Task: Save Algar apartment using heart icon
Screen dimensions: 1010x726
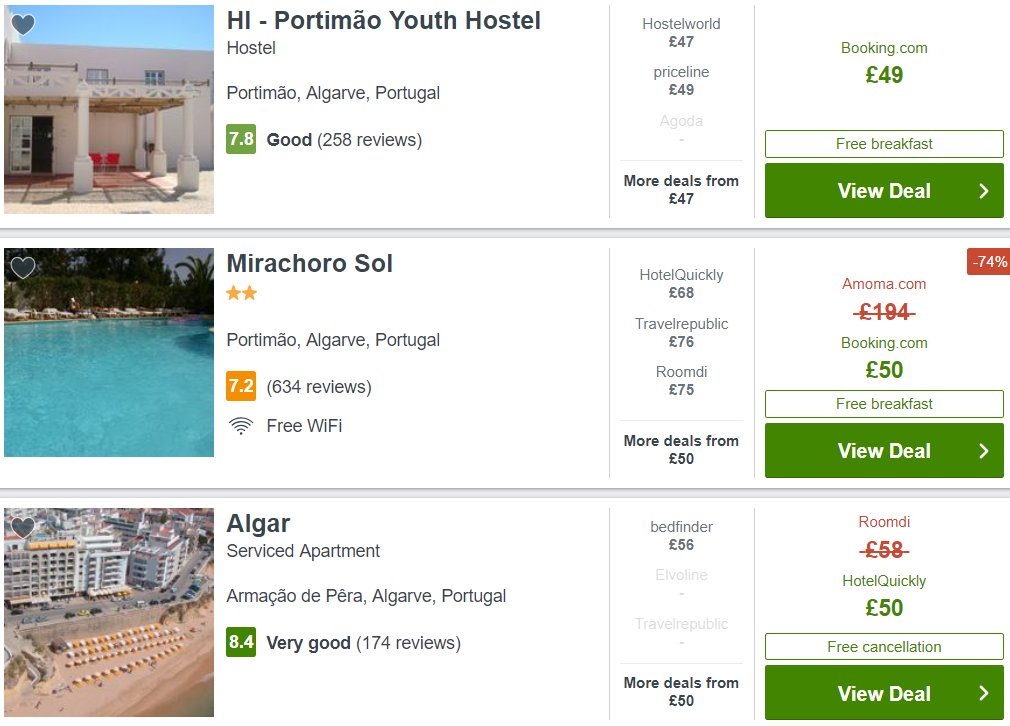Action: click(23, 527)
